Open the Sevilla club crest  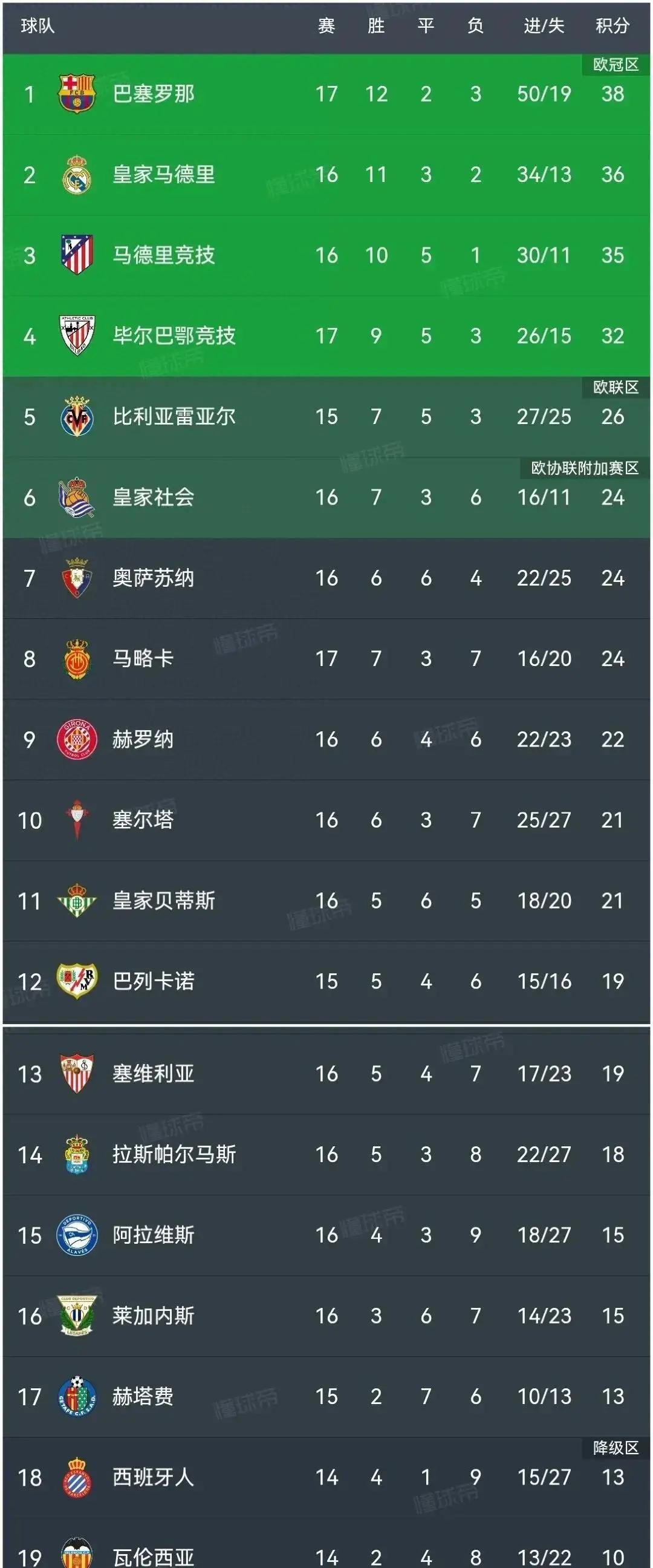[77, 1074]
